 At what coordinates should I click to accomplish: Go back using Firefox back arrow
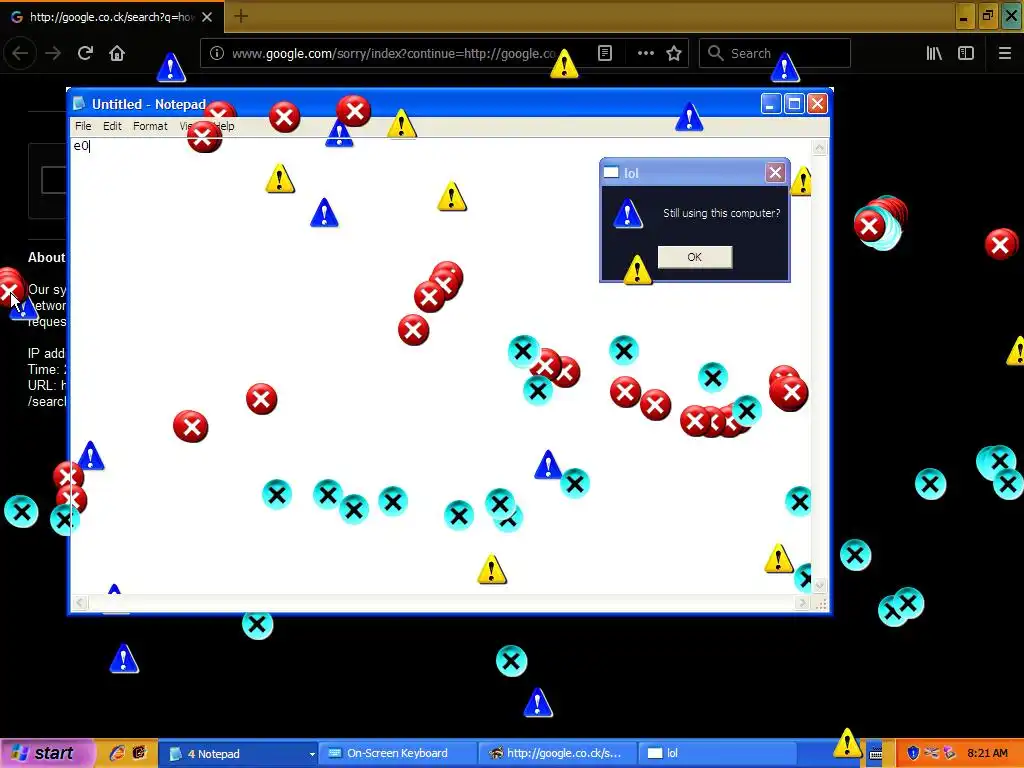pos(20,53)
